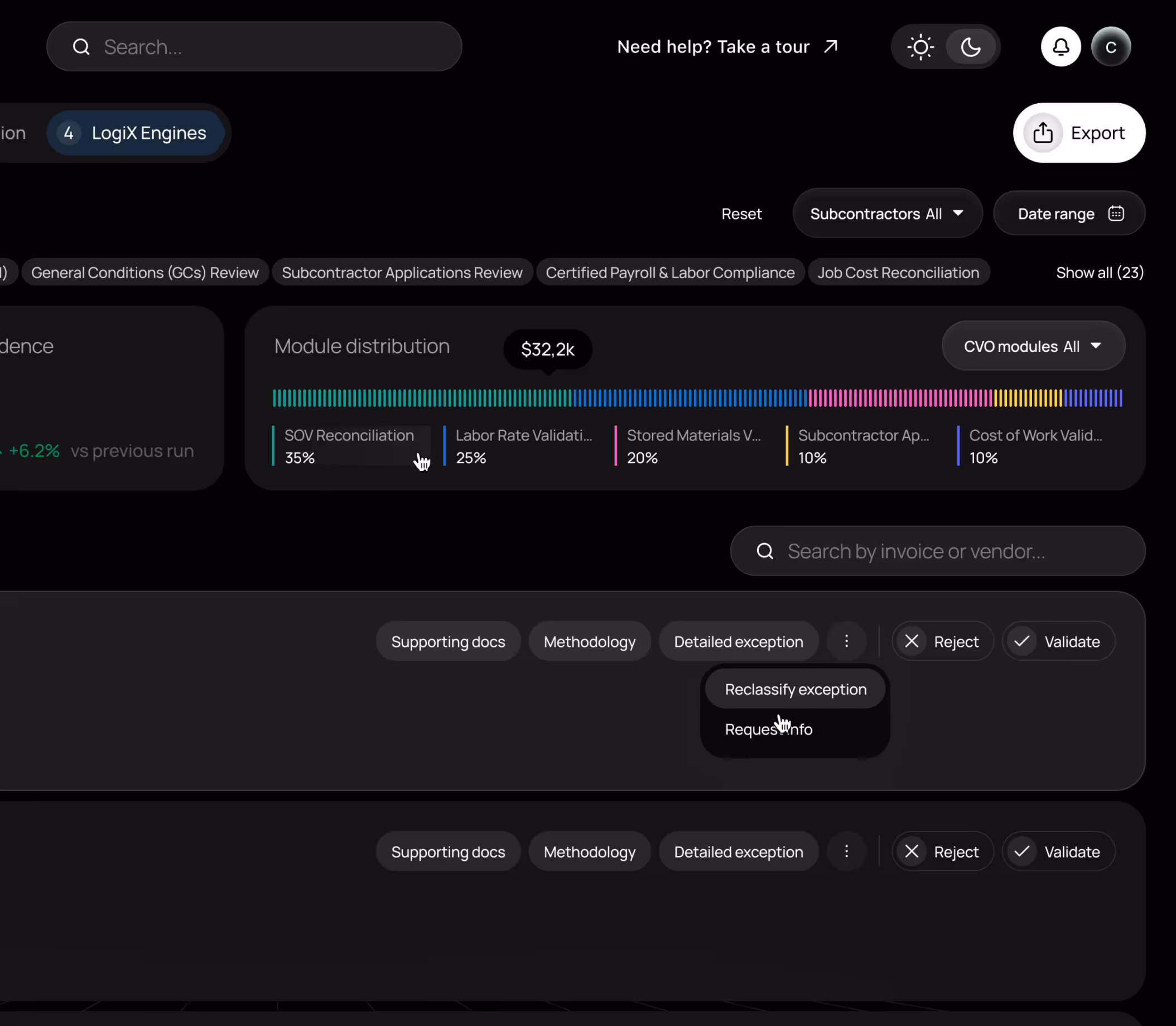
Task: Show all 23 module chips
Action: pos(1099,273)
